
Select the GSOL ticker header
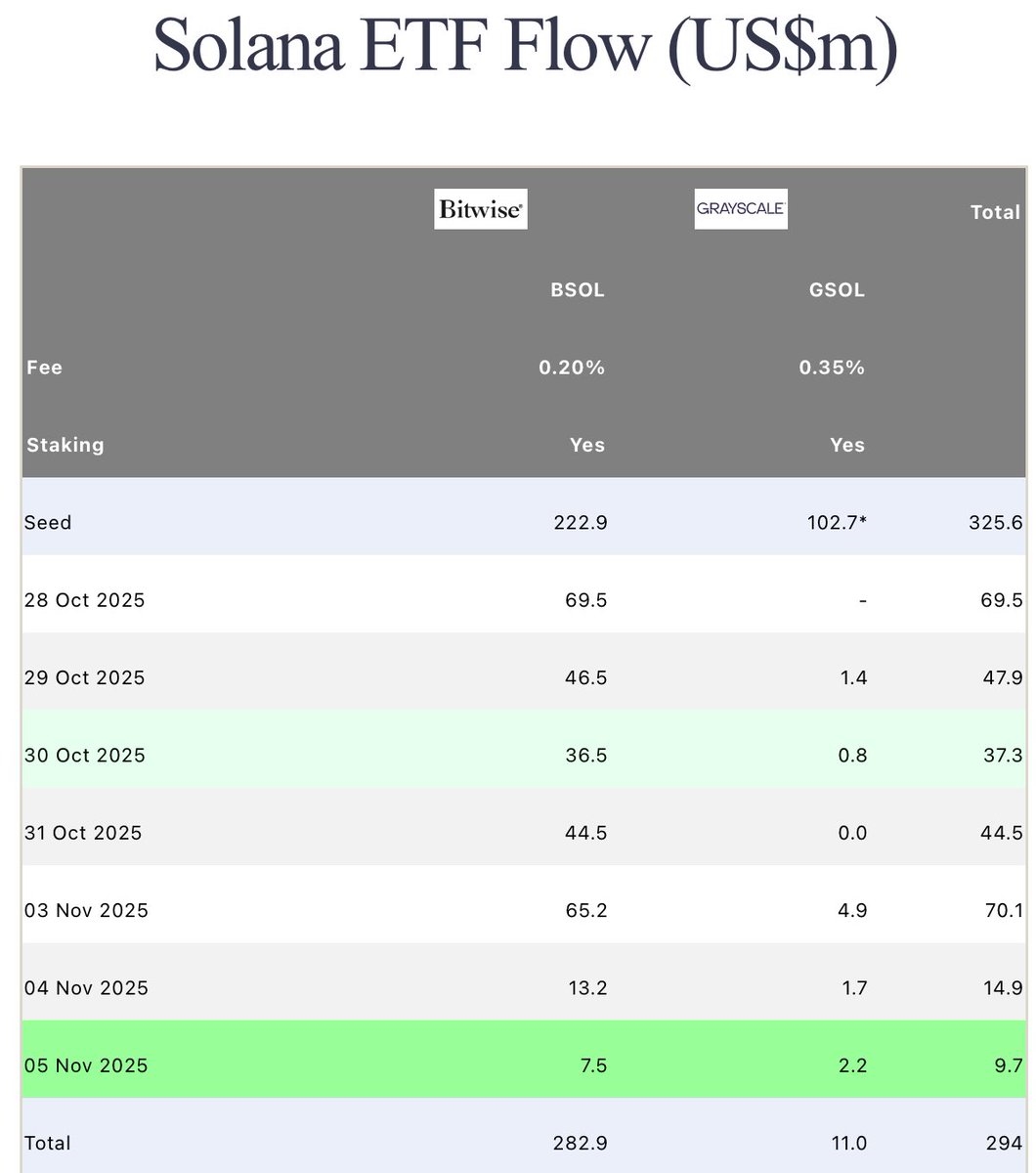pyautogui.click(x=838, y=290)
